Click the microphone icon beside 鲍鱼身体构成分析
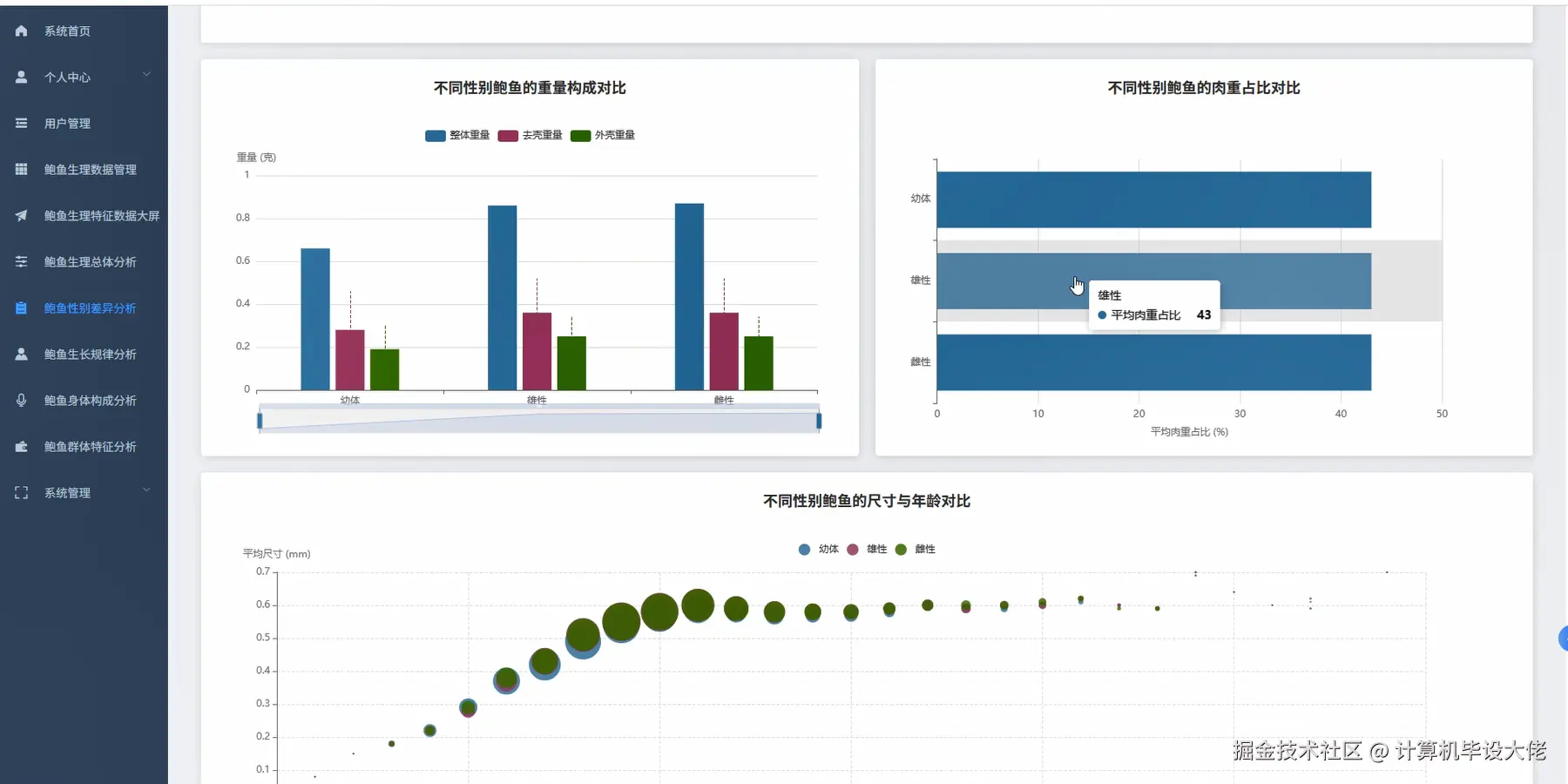This screenshot has width=1568, height=784. click(x=22, y=401)
